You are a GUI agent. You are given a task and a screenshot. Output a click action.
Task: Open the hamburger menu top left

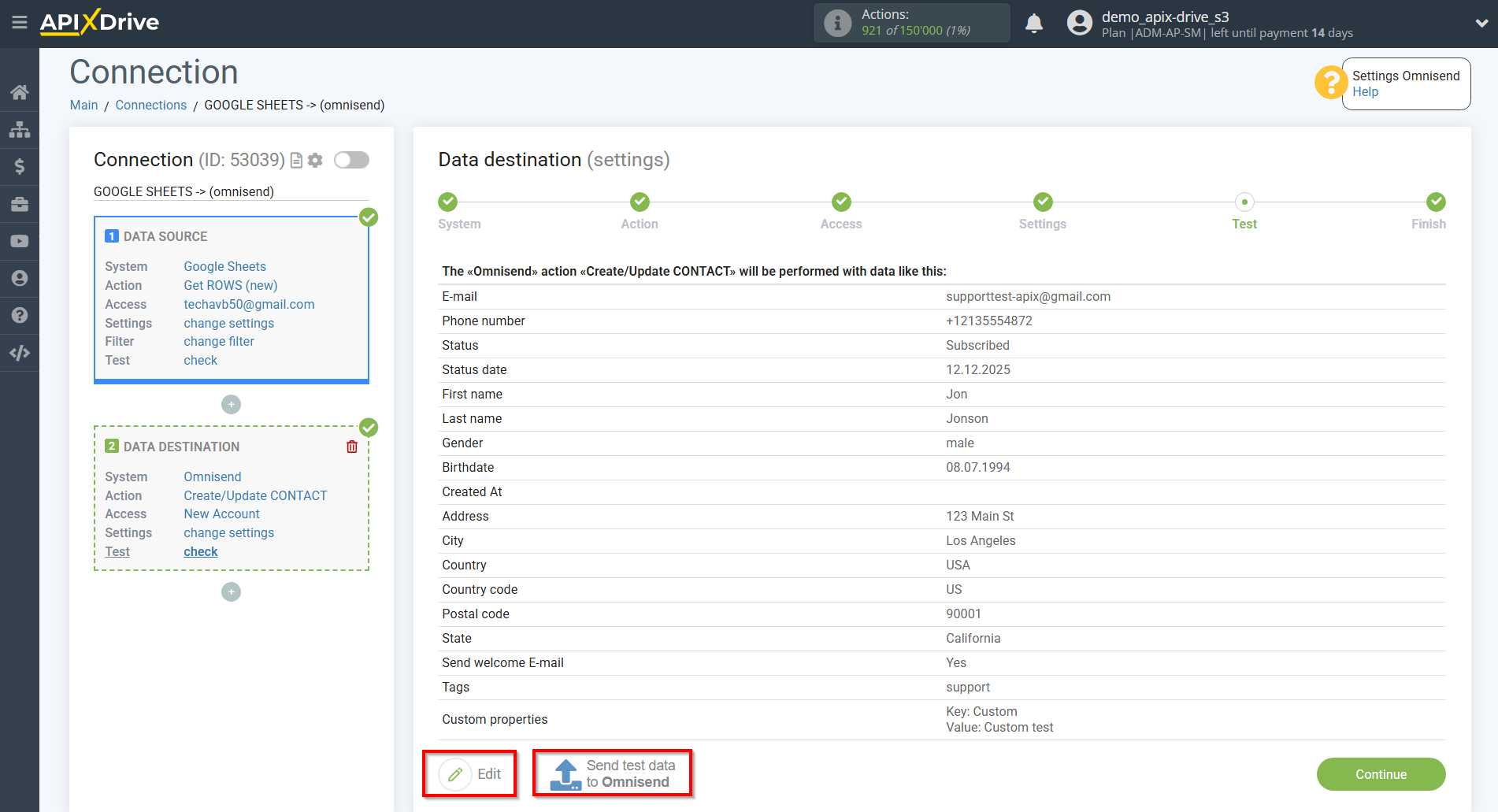[x=20, y=23]
